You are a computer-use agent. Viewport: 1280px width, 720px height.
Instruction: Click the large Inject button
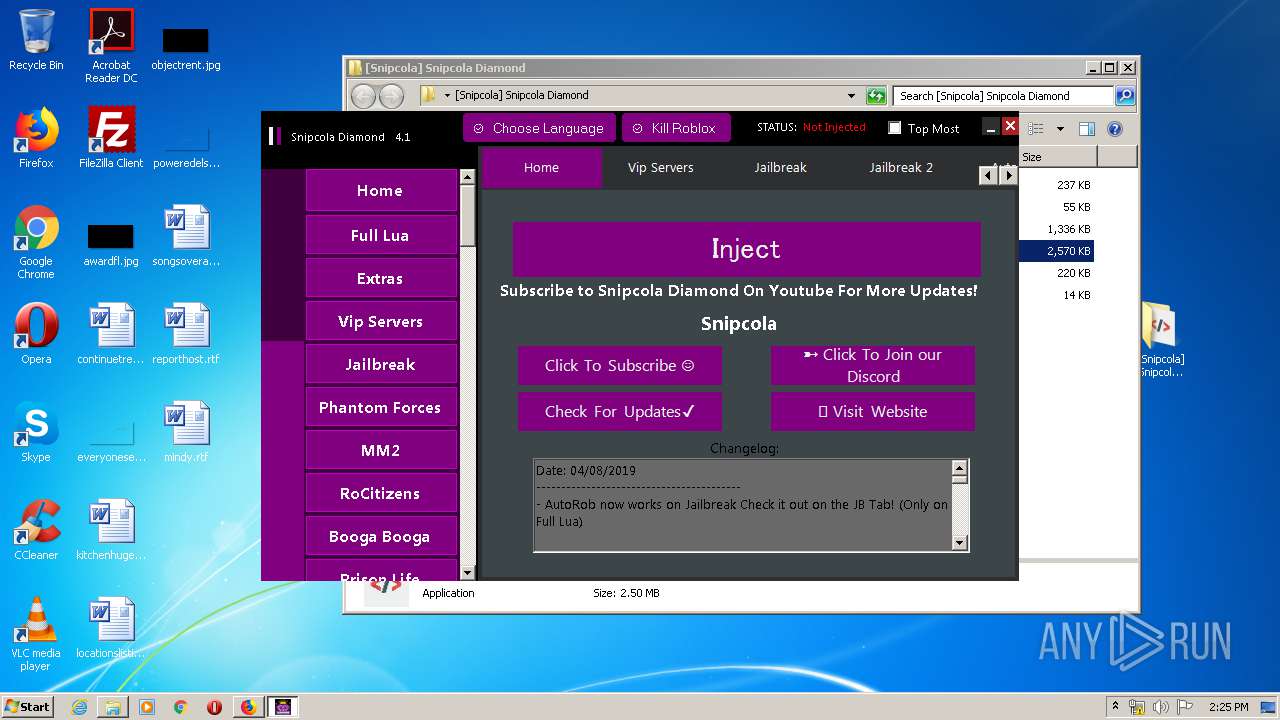point(746,249)
